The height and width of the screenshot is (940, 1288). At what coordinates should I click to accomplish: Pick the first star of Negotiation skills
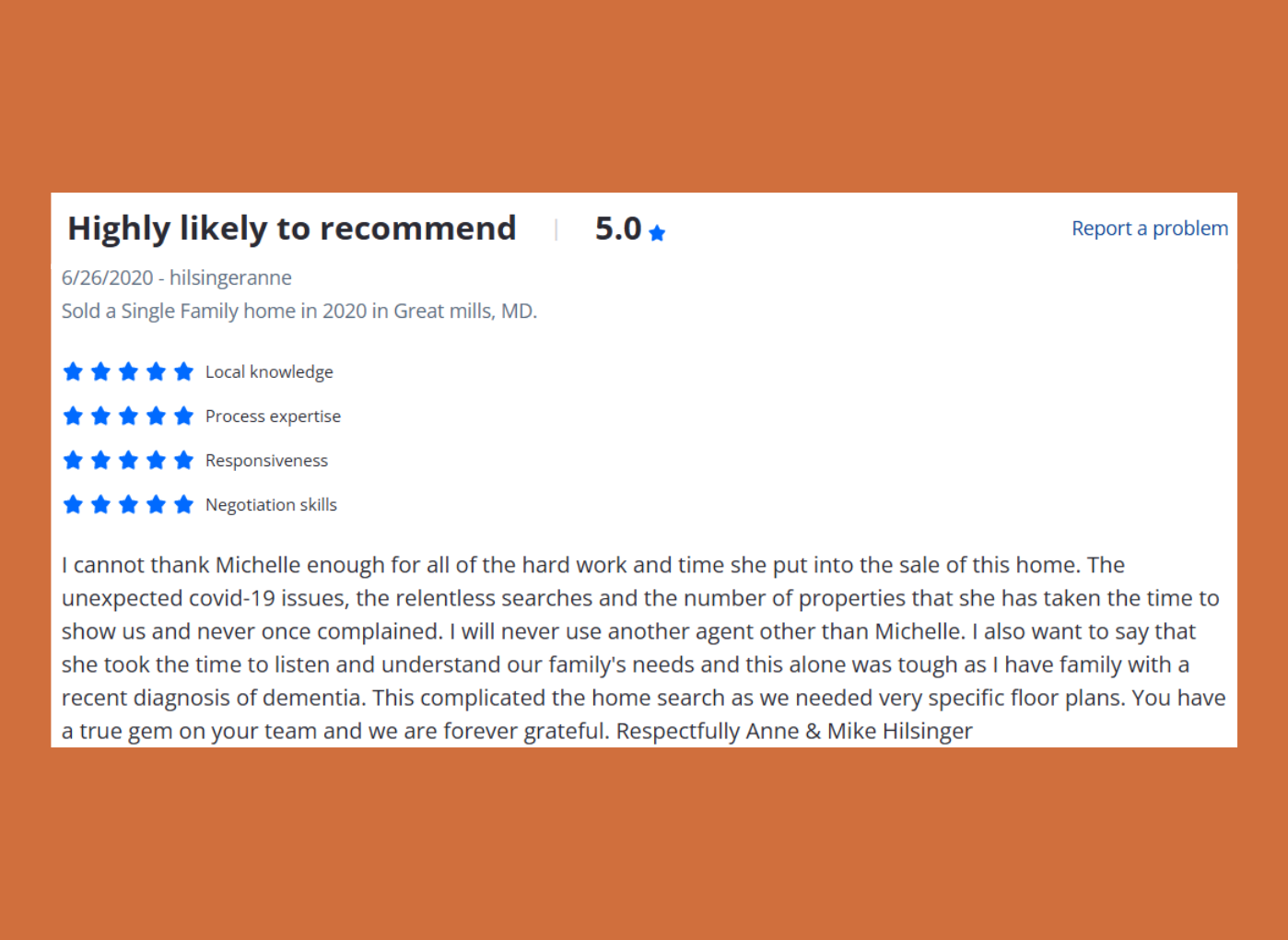(x=73, y=504)
